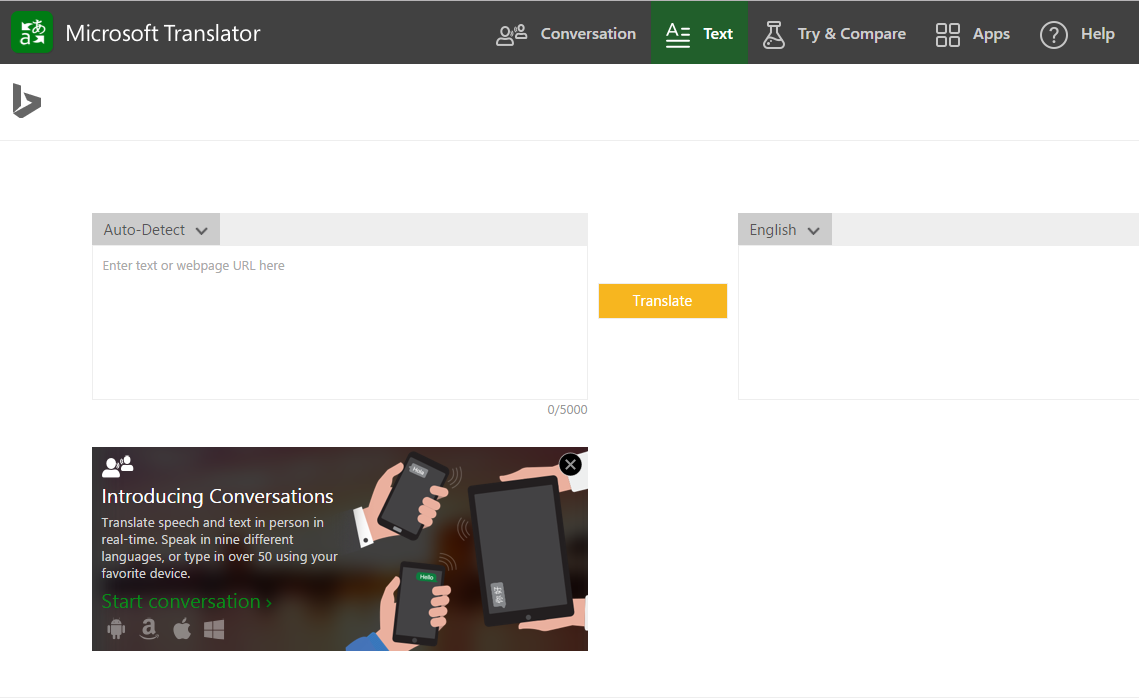Click the Apple platform icon
This screenshot has height=698, width=1139.
coord(182,628)
